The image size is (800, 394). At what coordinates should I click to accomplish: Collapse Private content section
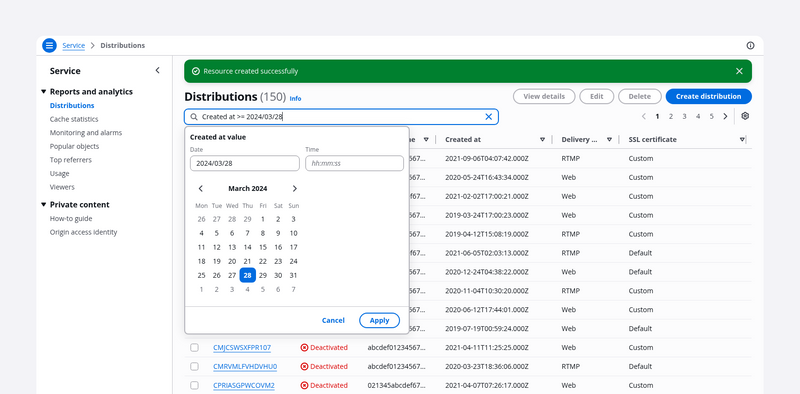[x=43, y=205]
